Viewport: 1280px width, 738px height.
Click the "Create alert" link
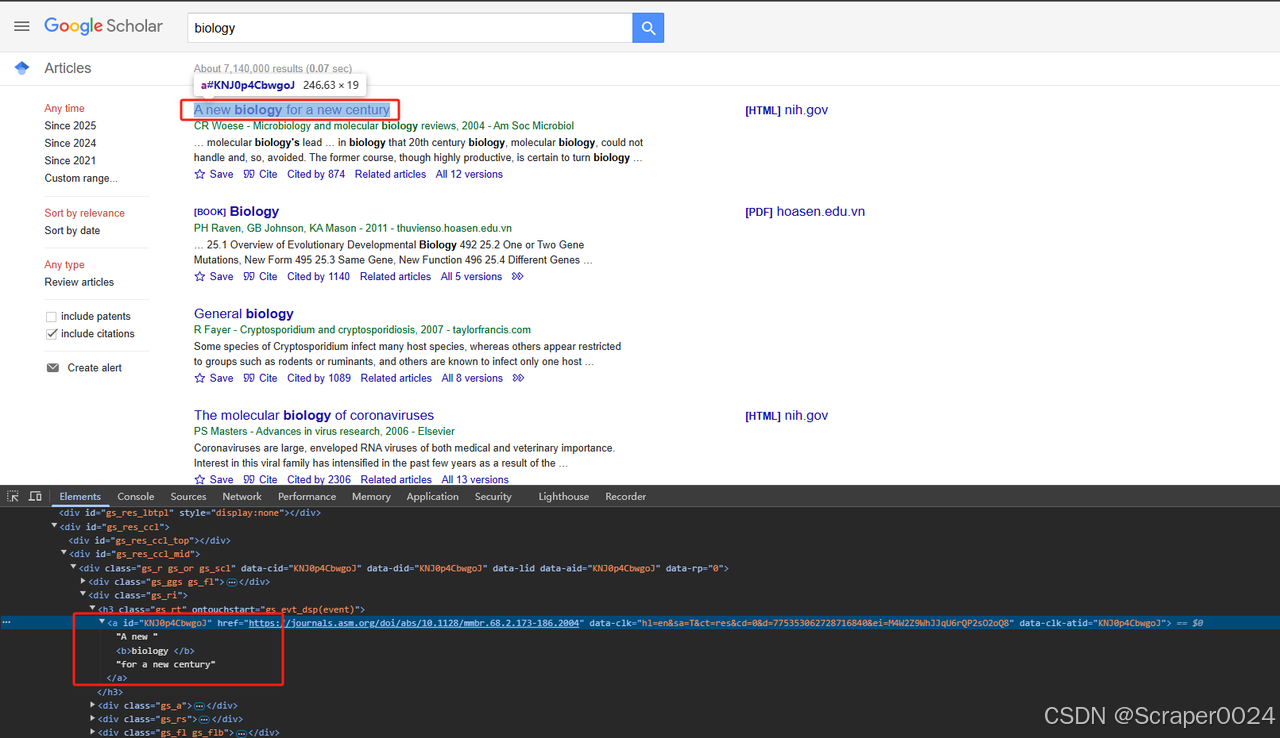94,368
